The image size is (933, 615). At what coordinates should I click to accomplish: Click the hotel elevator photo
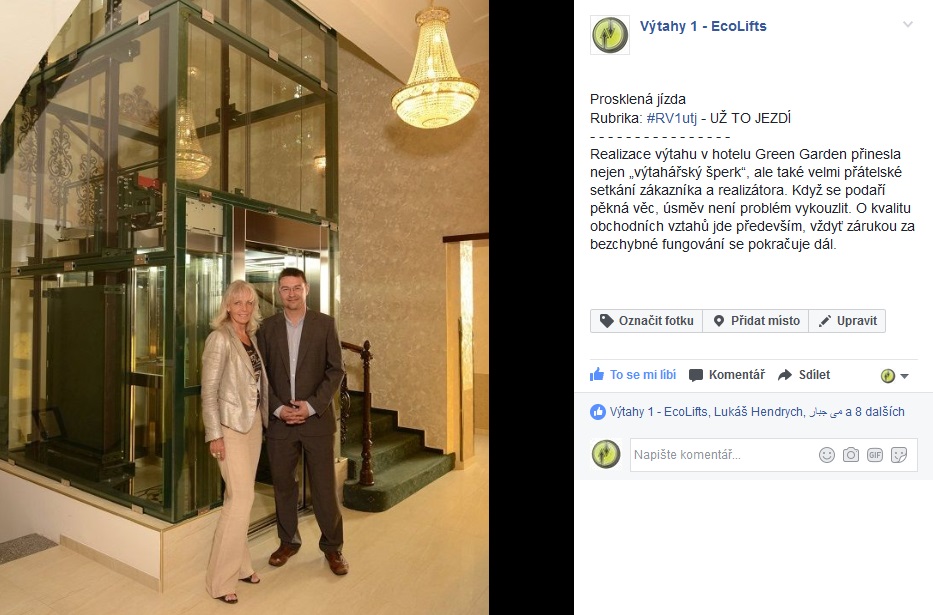245,308
